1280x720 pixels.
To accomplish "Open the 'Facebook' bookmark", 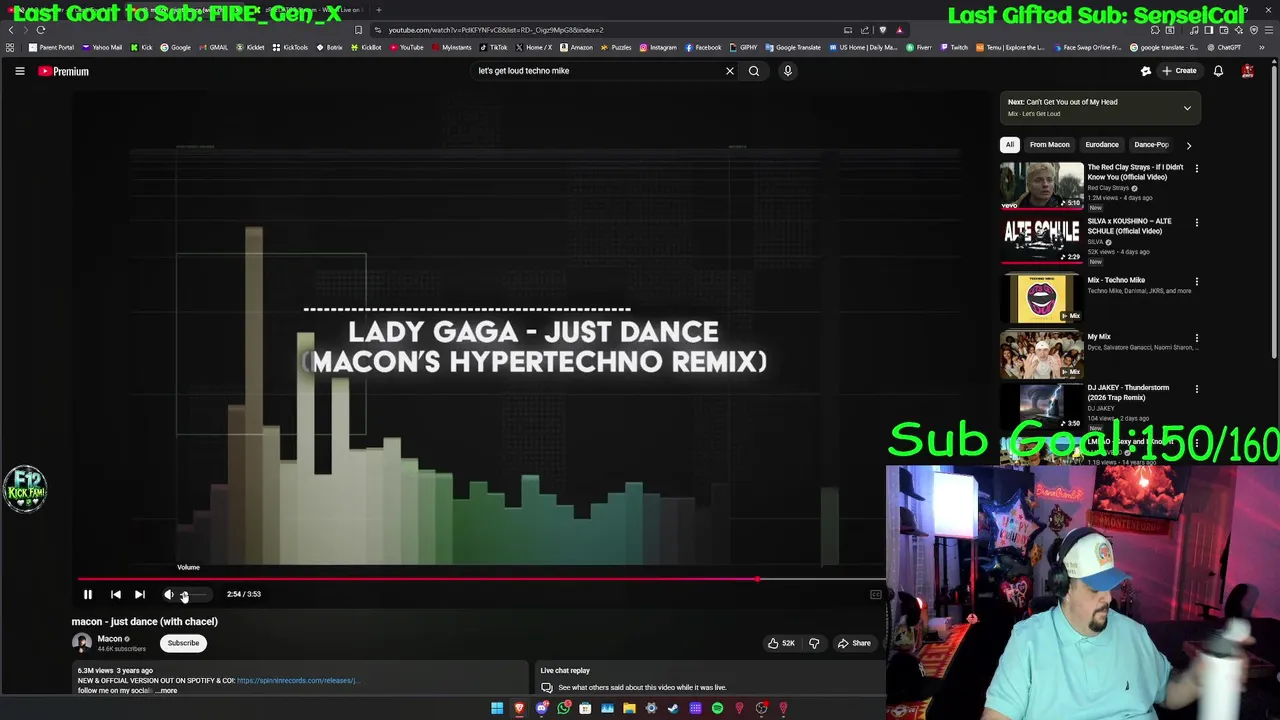I will tap(703, 47).
